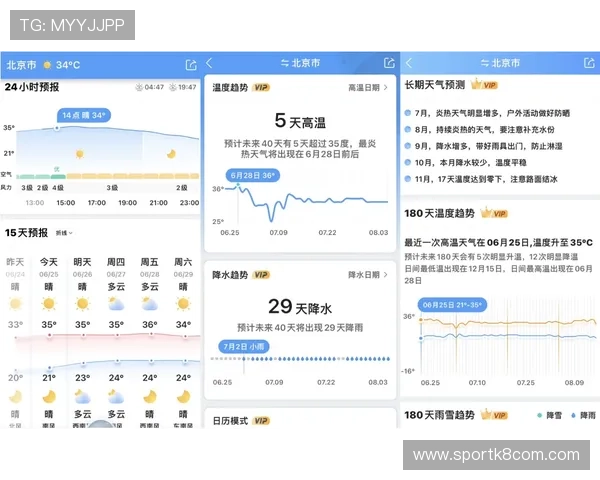Open the 日历模式 card
The height and width of the screenshot is (480, 600).
(300, 418)
